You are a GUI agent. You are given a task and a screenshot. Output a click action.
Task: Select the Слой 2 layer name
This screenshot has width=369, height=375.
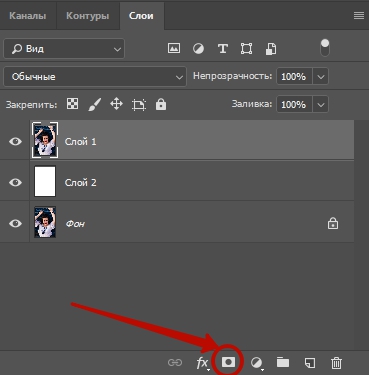click(80, 183)
